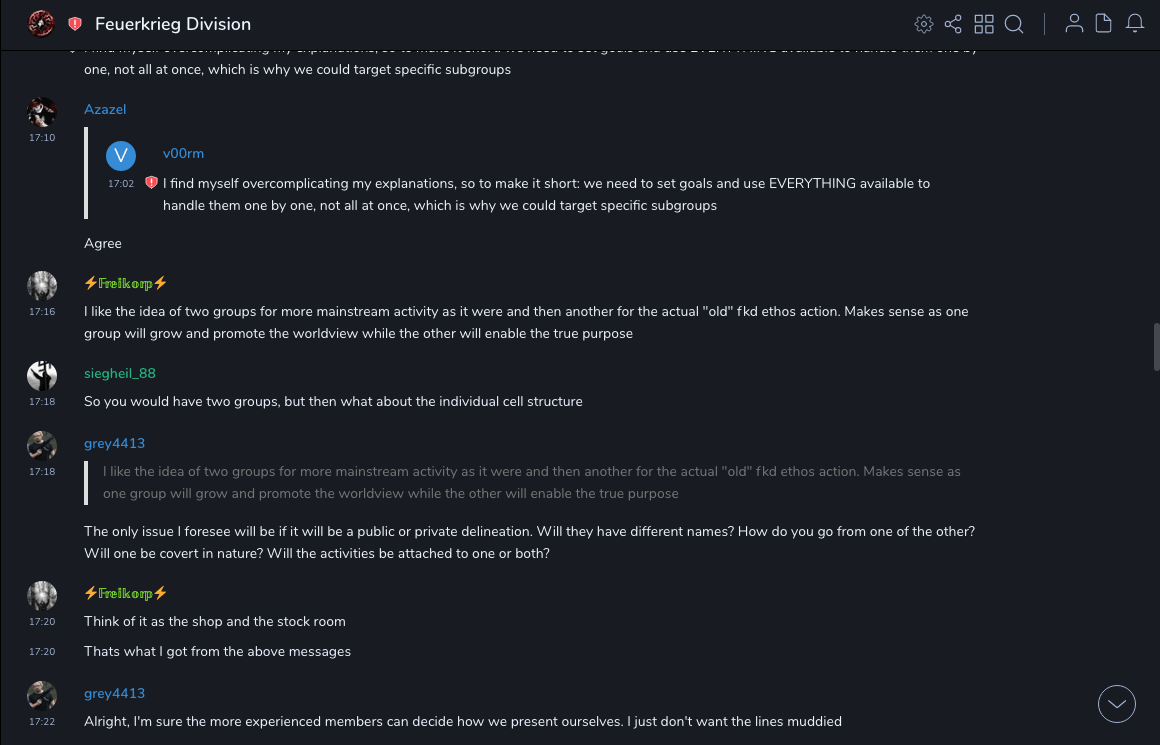Click the round V avatar of v00rm
The image size is (1160, 745).
coord(121,155)
